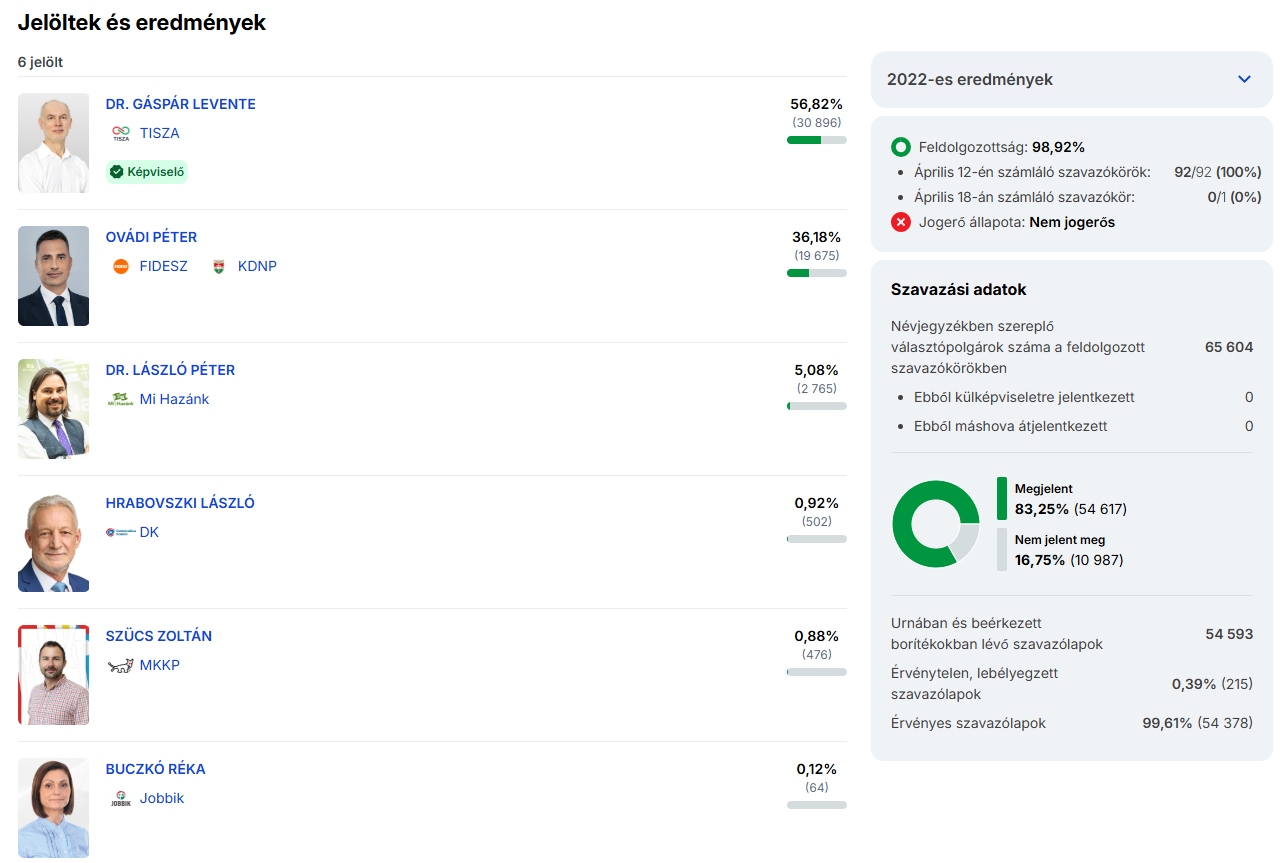Viewport: 1280px width, 863px height.
Task: Click the turnout donut chart
Action: 935,524
